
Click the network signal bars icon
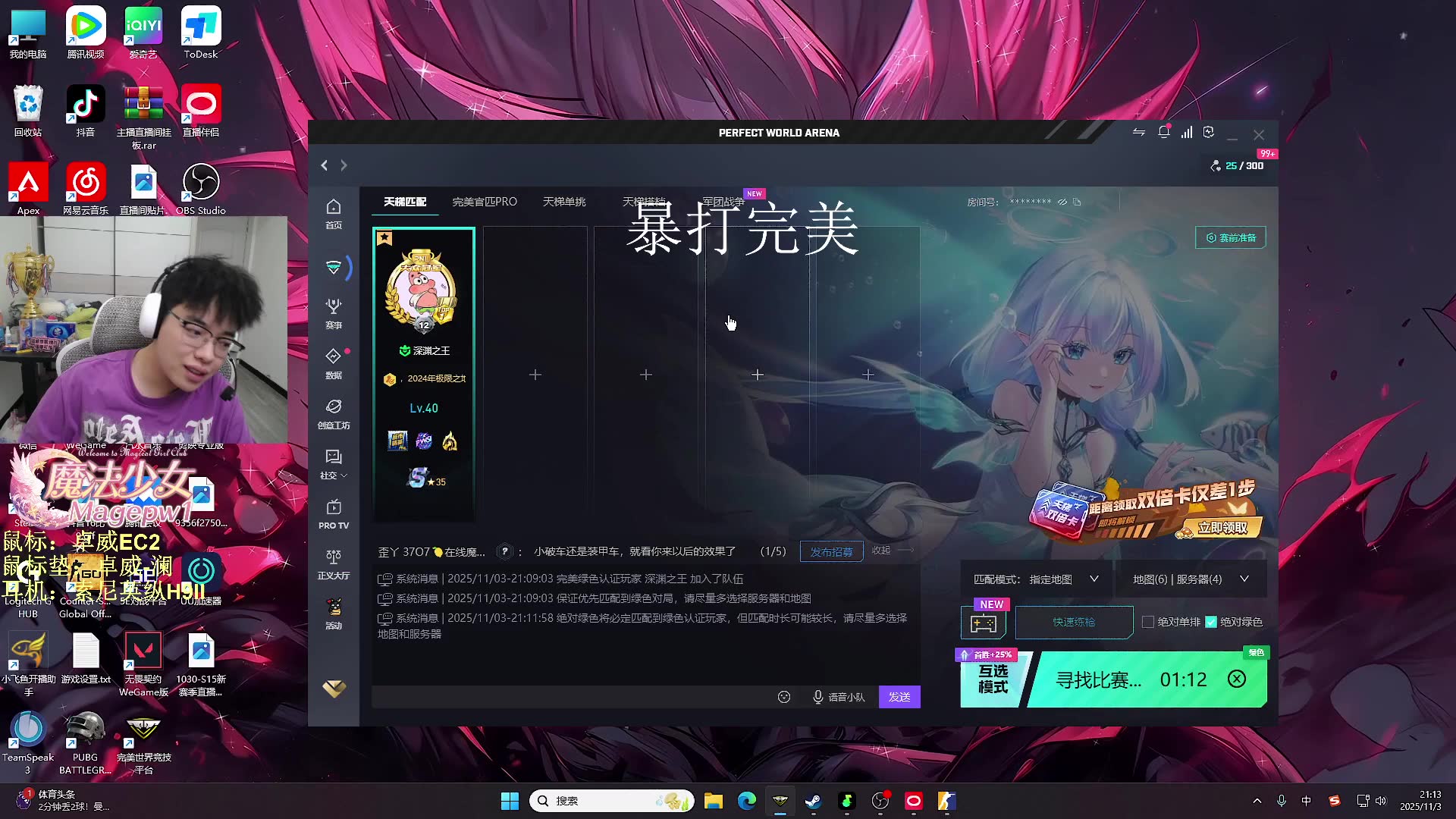coord(1186,133)
